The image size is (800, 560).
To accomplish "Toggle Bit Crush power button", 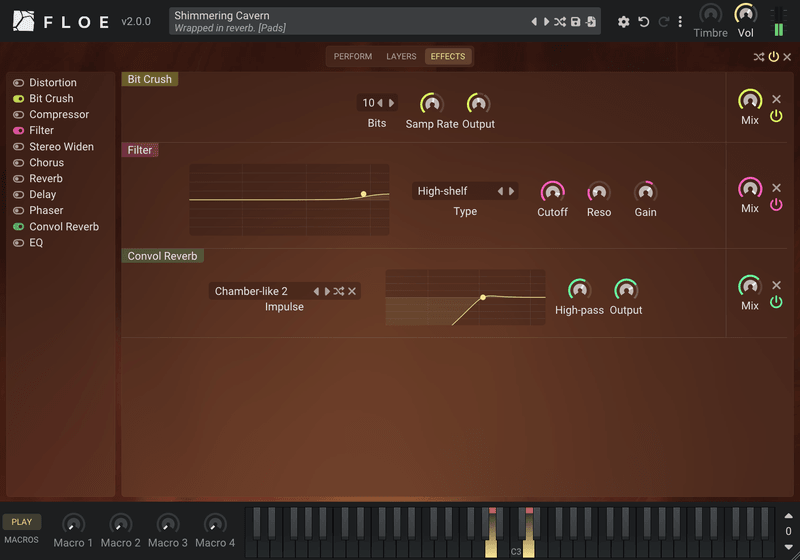I will [776, 116].
